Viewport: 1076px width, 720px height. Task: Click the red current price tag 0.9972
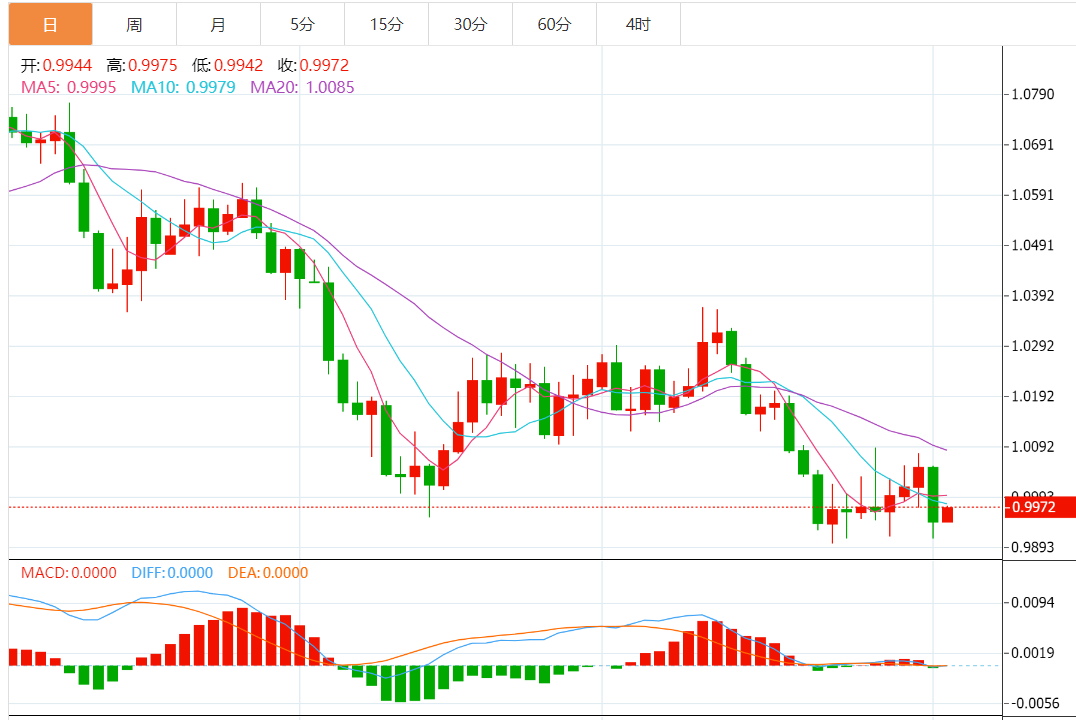coord(1040,507)
